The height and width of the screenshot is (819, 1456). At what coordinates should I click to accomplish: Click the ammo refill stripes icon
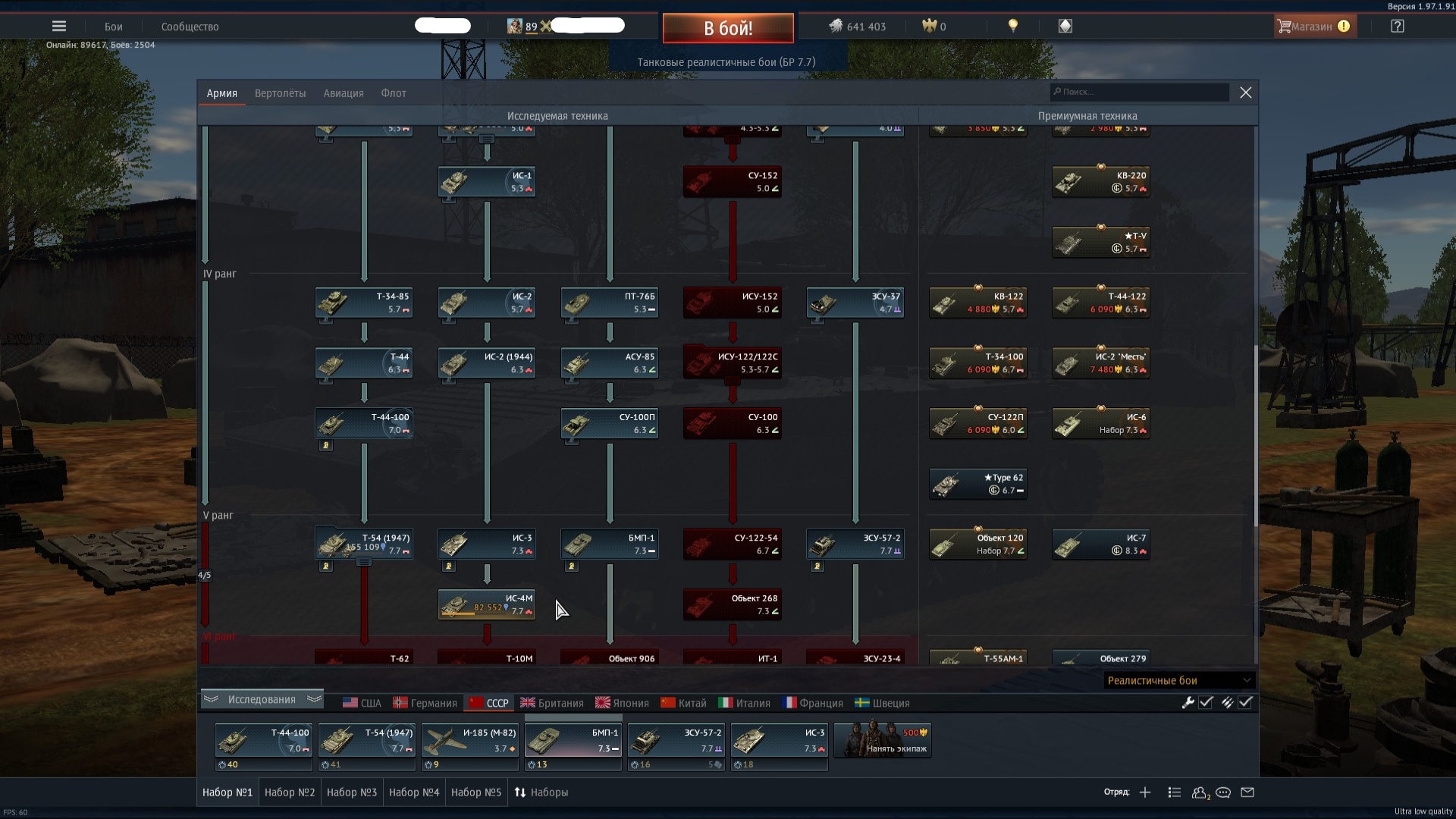[x=1228, y=703]
